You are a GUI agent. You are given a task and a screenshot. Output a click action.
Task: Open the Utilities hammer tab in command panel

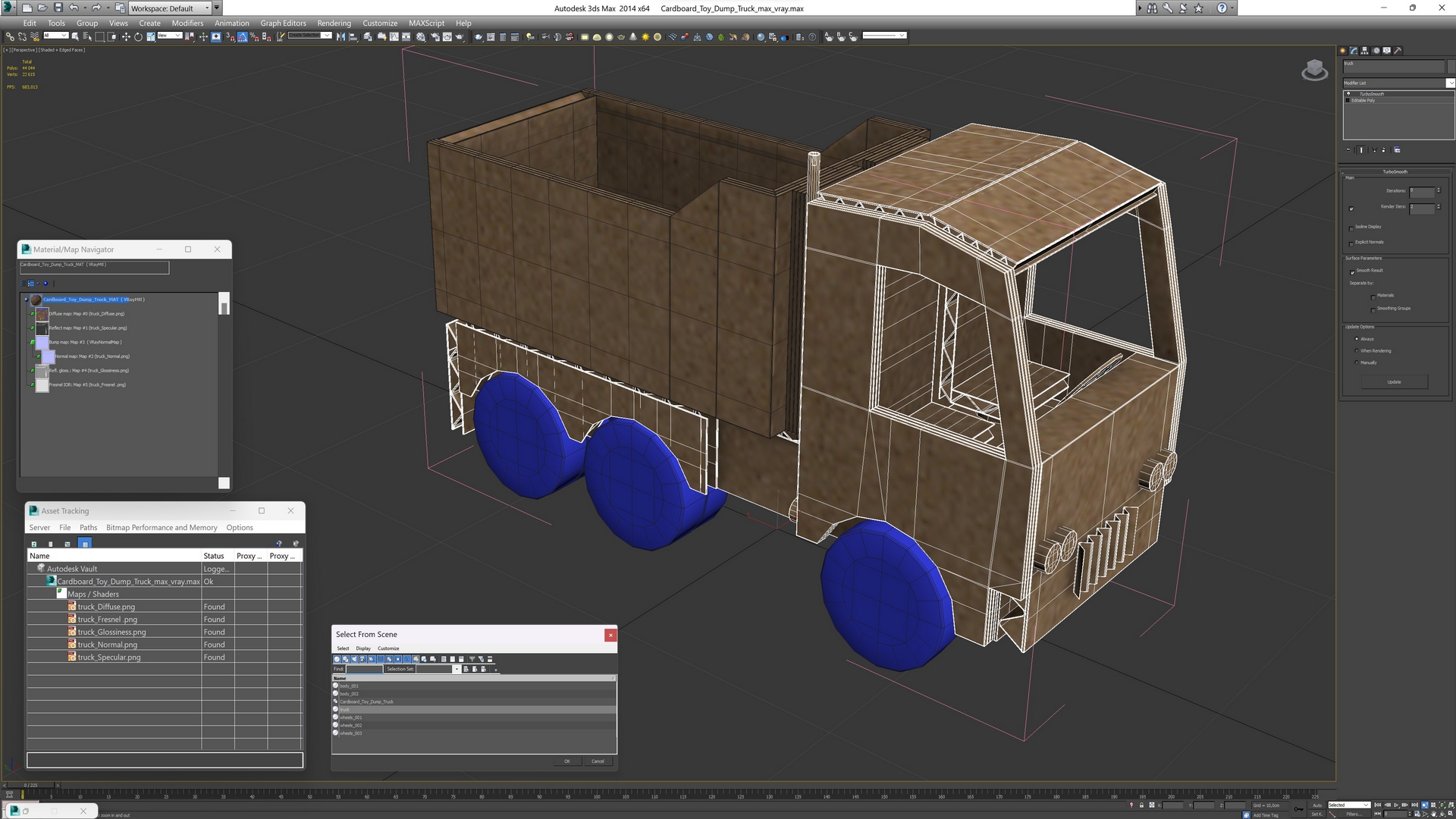point(1398,51)
